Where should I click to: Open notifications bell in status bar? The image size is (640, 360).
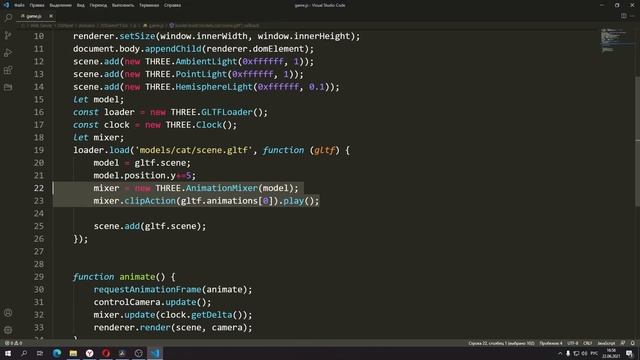[x=633, y=343]
